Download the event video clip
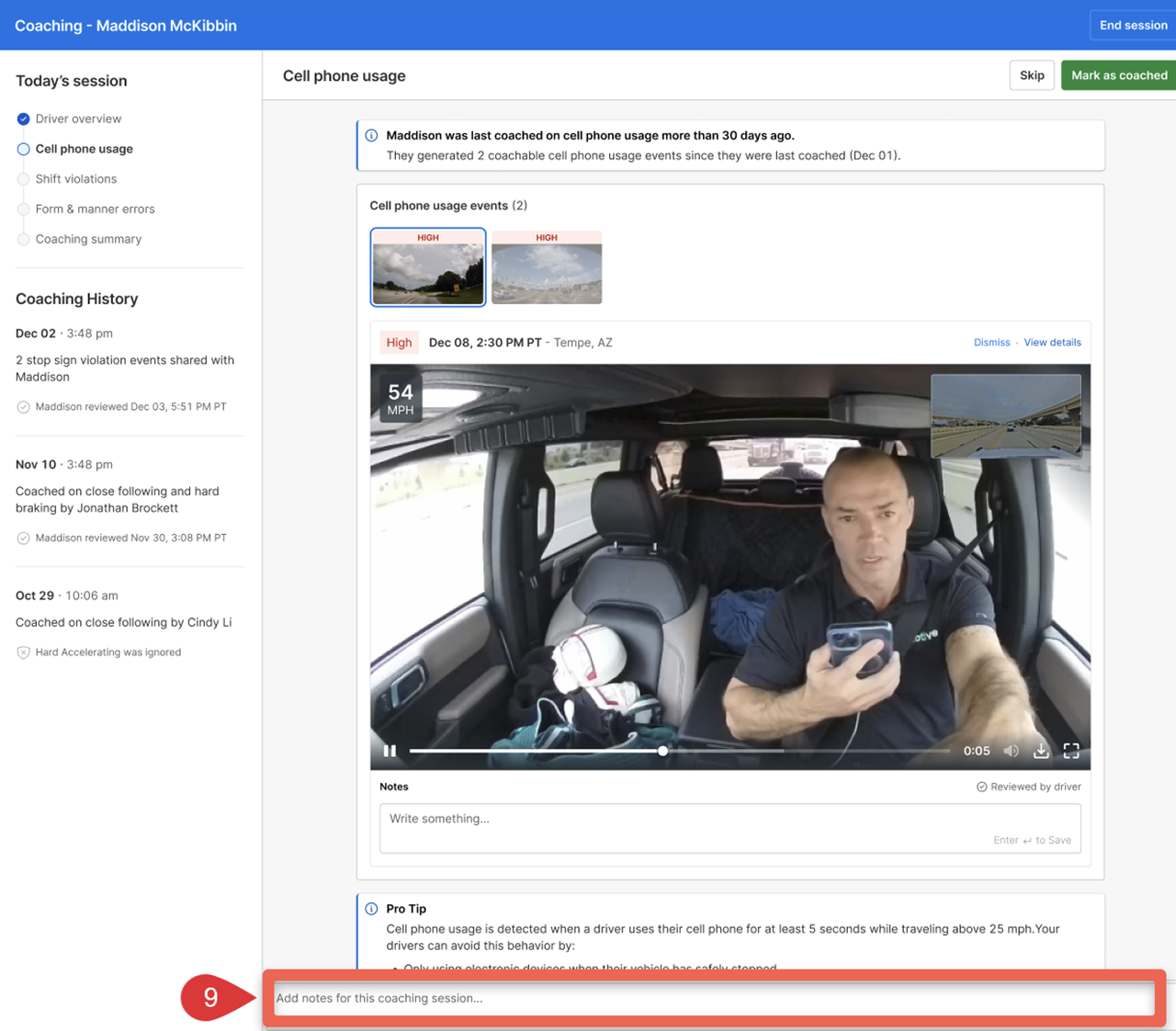1176x1031 pixels. pyautogui.click(x=1041, y=751)
